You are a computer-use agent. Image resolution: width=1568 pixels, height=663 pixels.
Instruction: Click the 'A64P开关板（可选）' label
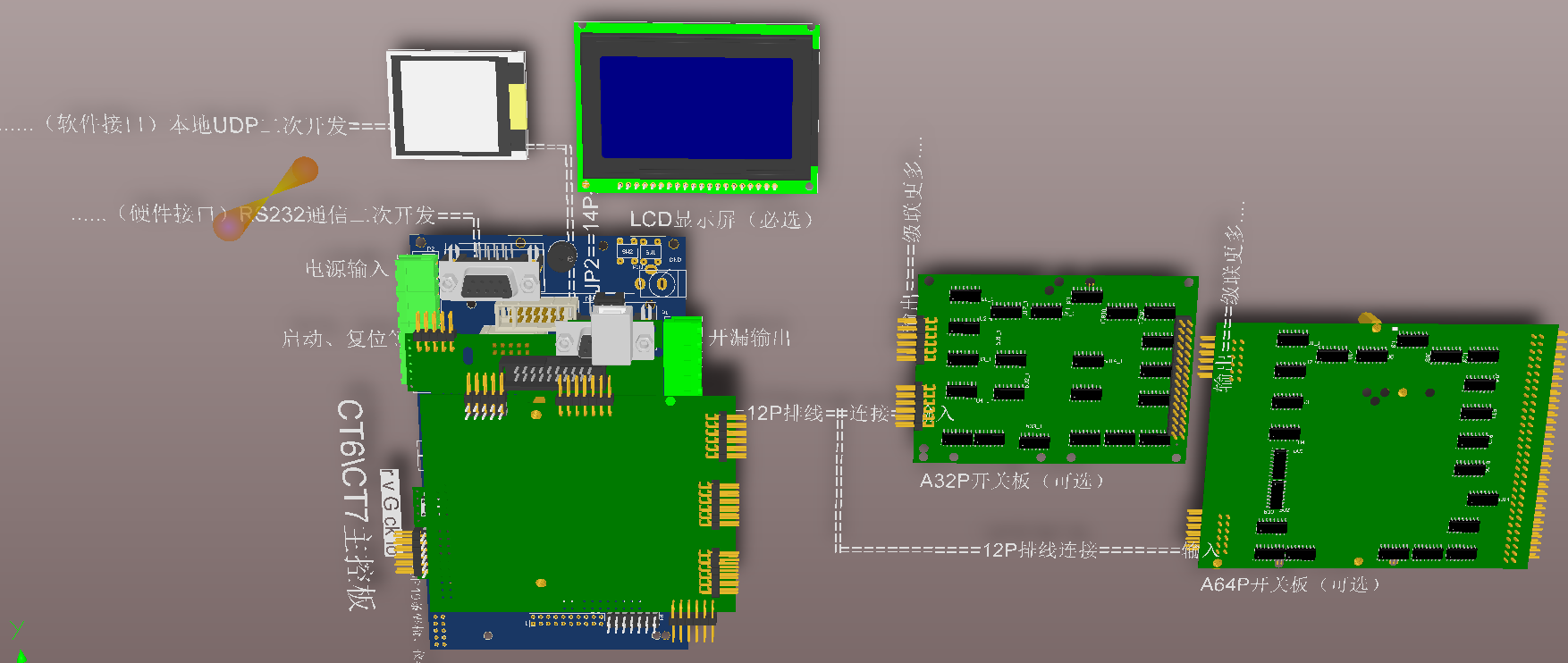tap(1290, 584)
